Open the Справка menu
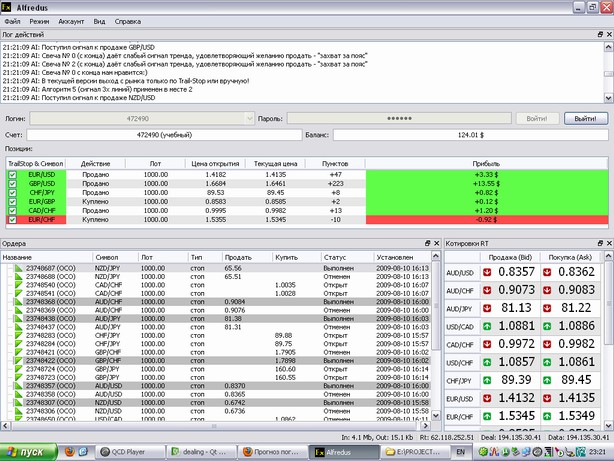 pyautogui.click(x=128, y=22)
